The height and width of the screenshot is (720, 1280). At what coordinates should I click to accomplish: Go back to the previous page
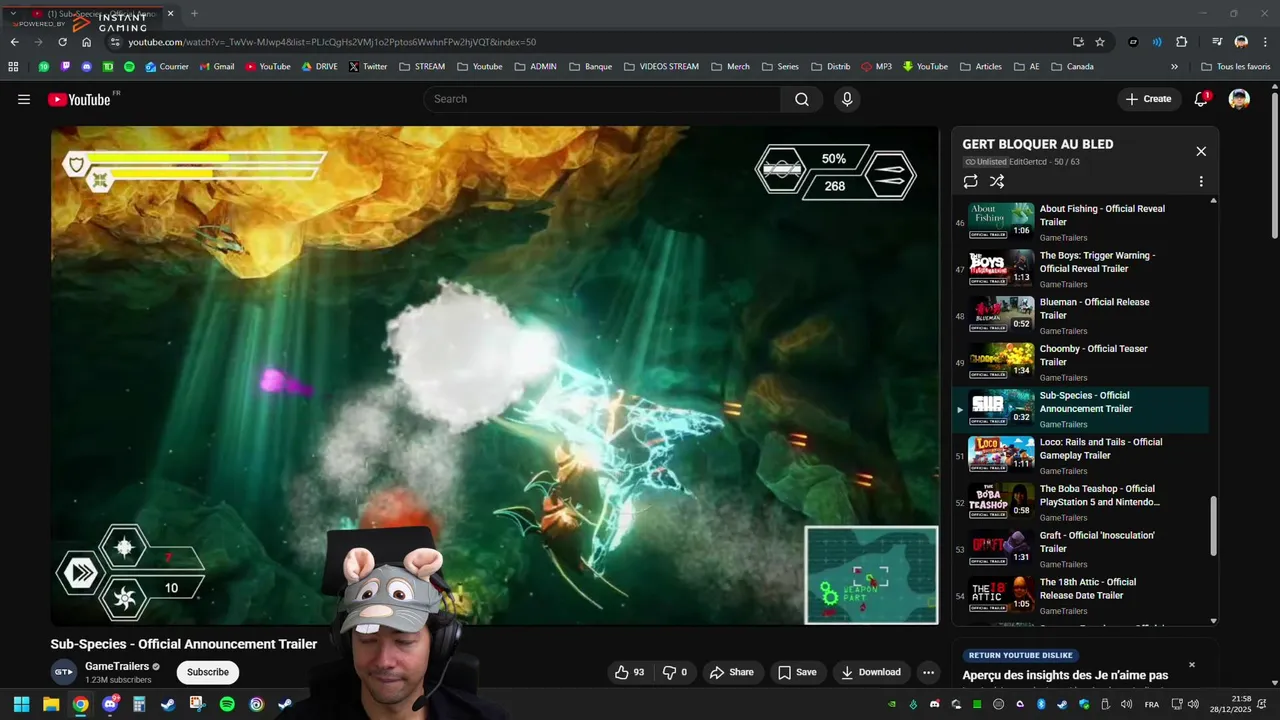[x=14, y=42]
